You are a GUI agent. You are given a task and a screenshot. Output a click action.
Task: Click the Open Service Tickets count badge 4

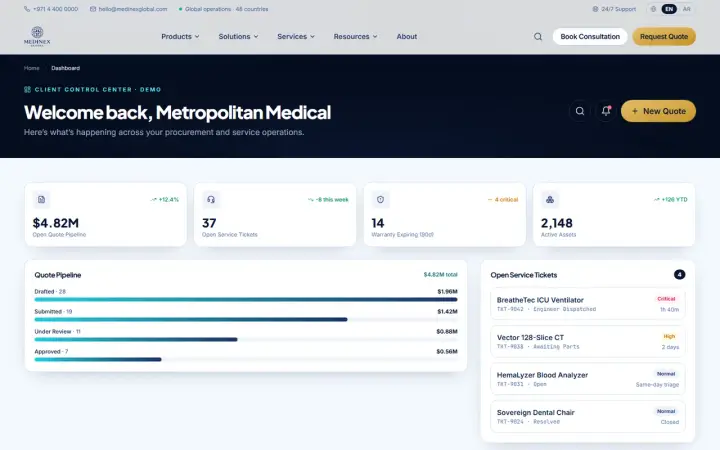point(679,275)
